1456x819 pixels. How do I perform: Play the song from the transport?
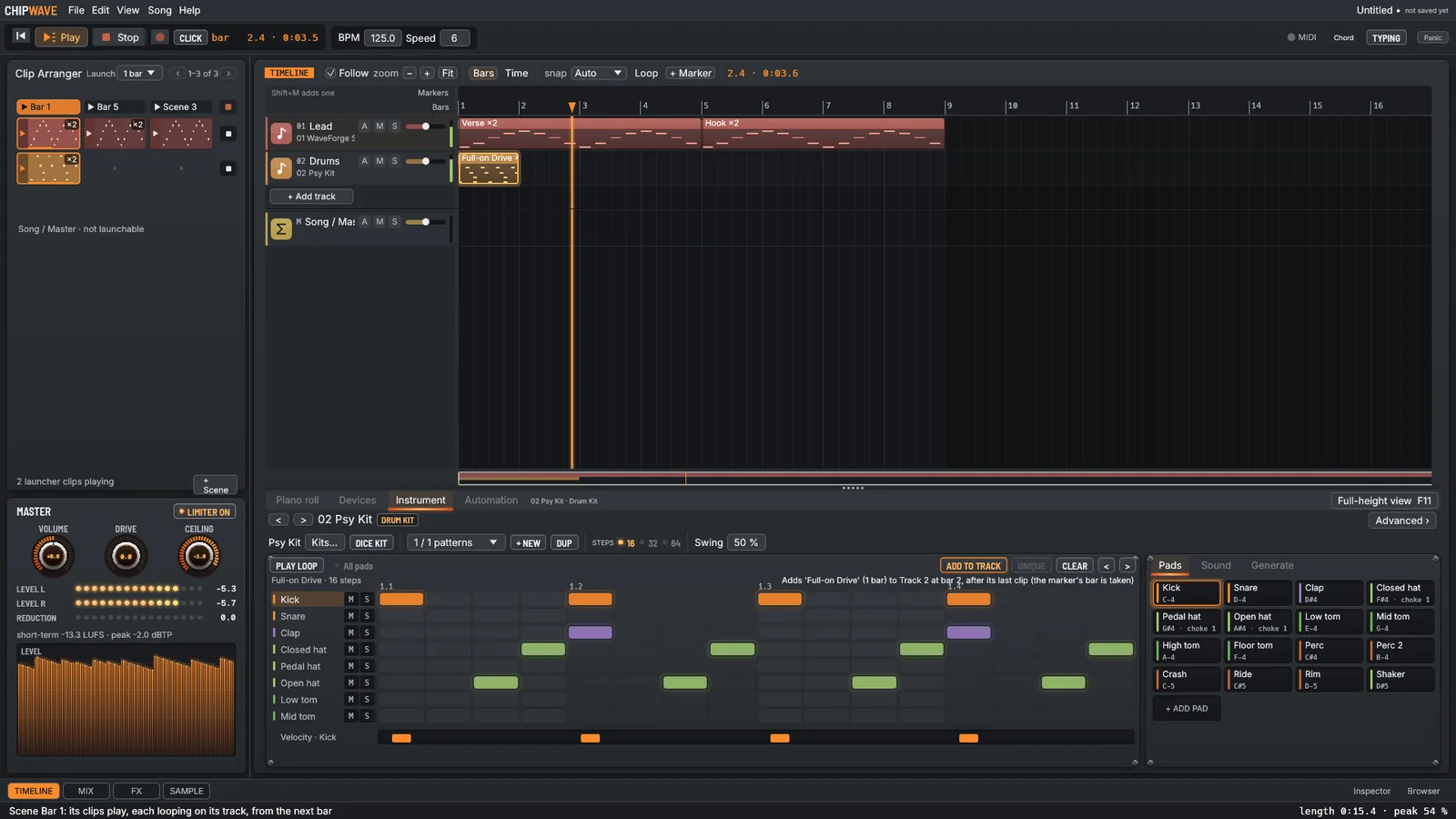tap(62, 37)
